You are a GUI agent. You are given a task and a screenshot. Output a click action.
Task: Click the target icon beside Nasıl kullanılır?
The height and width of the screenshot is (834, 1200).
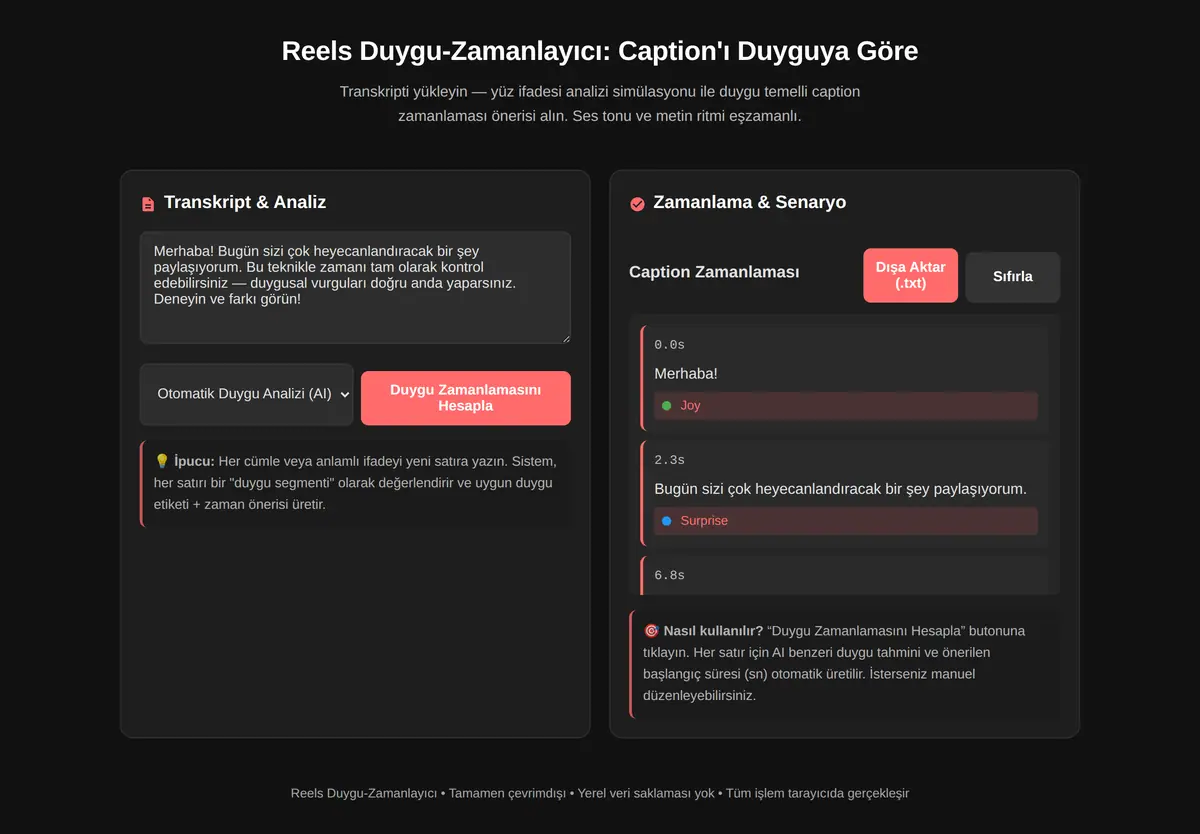coord(651,631)
